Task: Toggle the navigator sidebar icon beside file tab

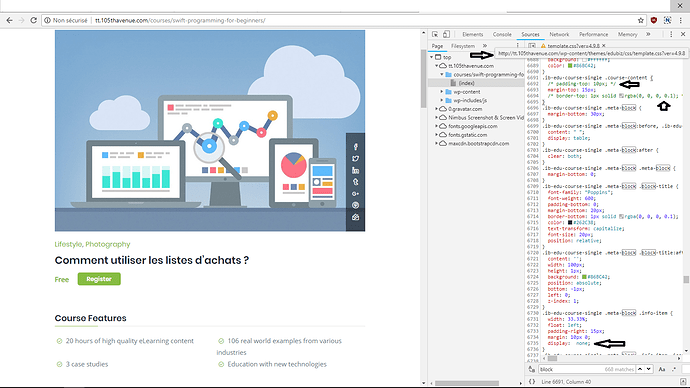Action: point(532,46)
